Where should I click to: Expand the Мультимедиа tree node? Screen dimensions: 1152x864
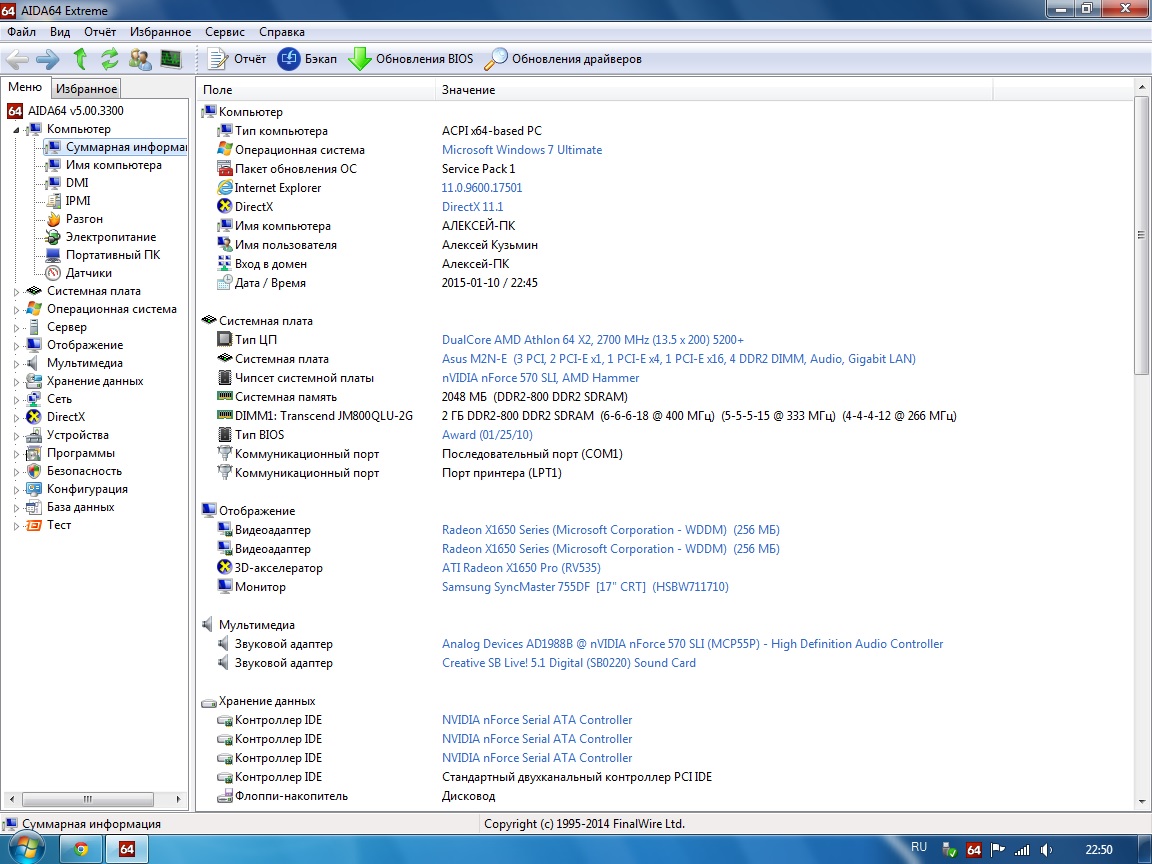pyautogui.click(x=16, y=364)
